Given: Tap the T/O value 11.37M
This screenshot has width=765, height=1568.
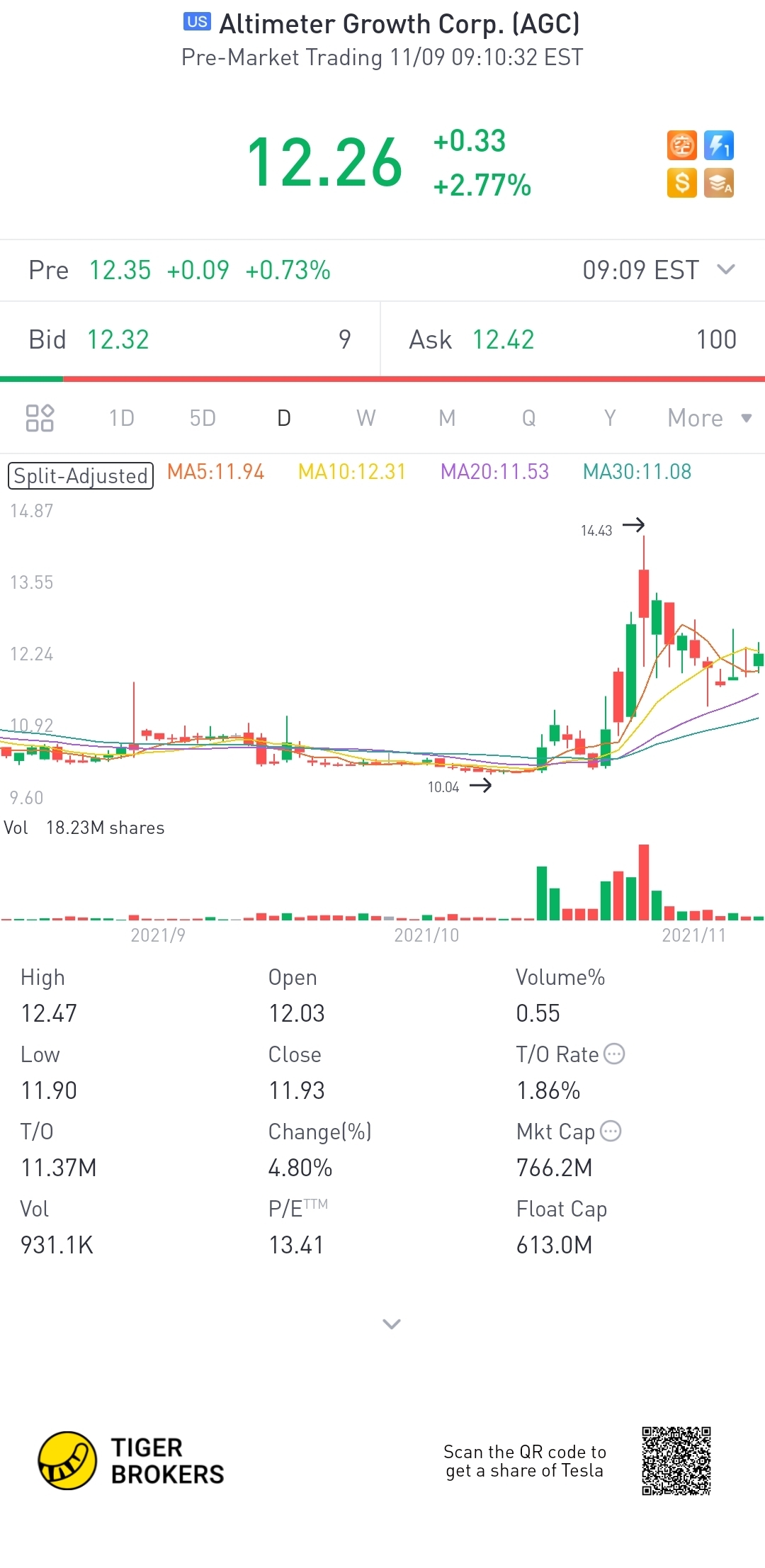Looking at the screenshot, I should [59, 1168].
